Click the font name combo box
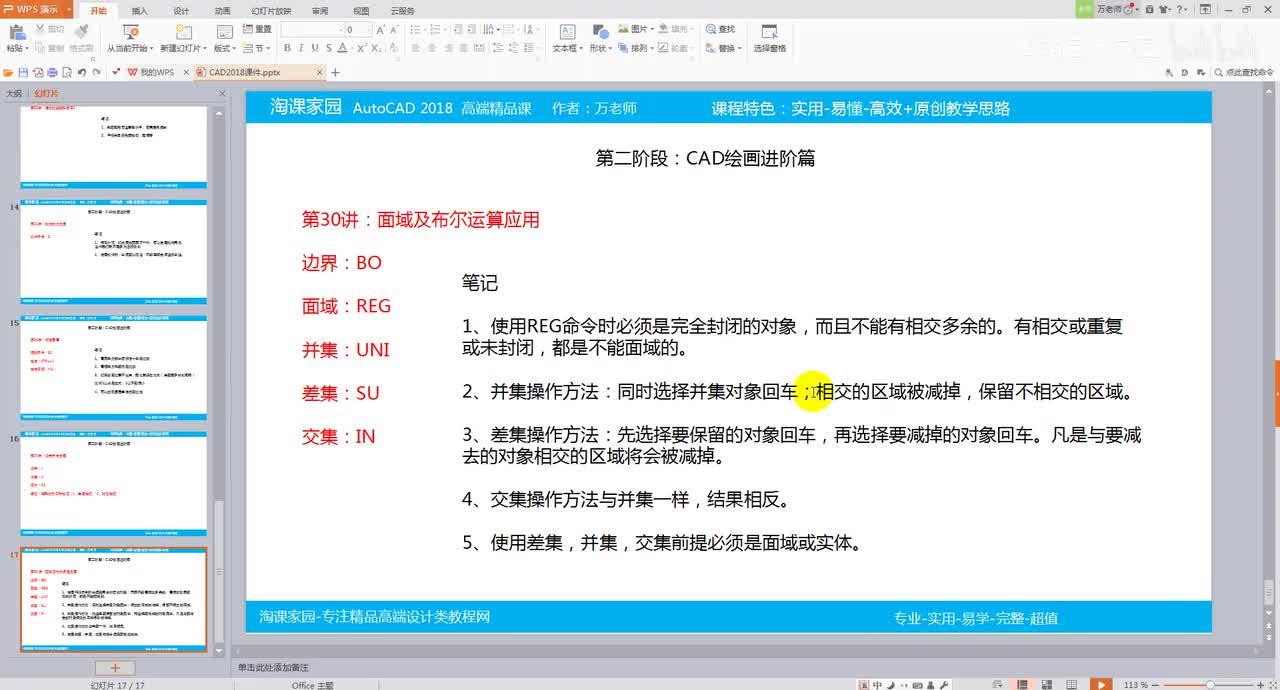1280x690 pixels. [x=313, y=30]
